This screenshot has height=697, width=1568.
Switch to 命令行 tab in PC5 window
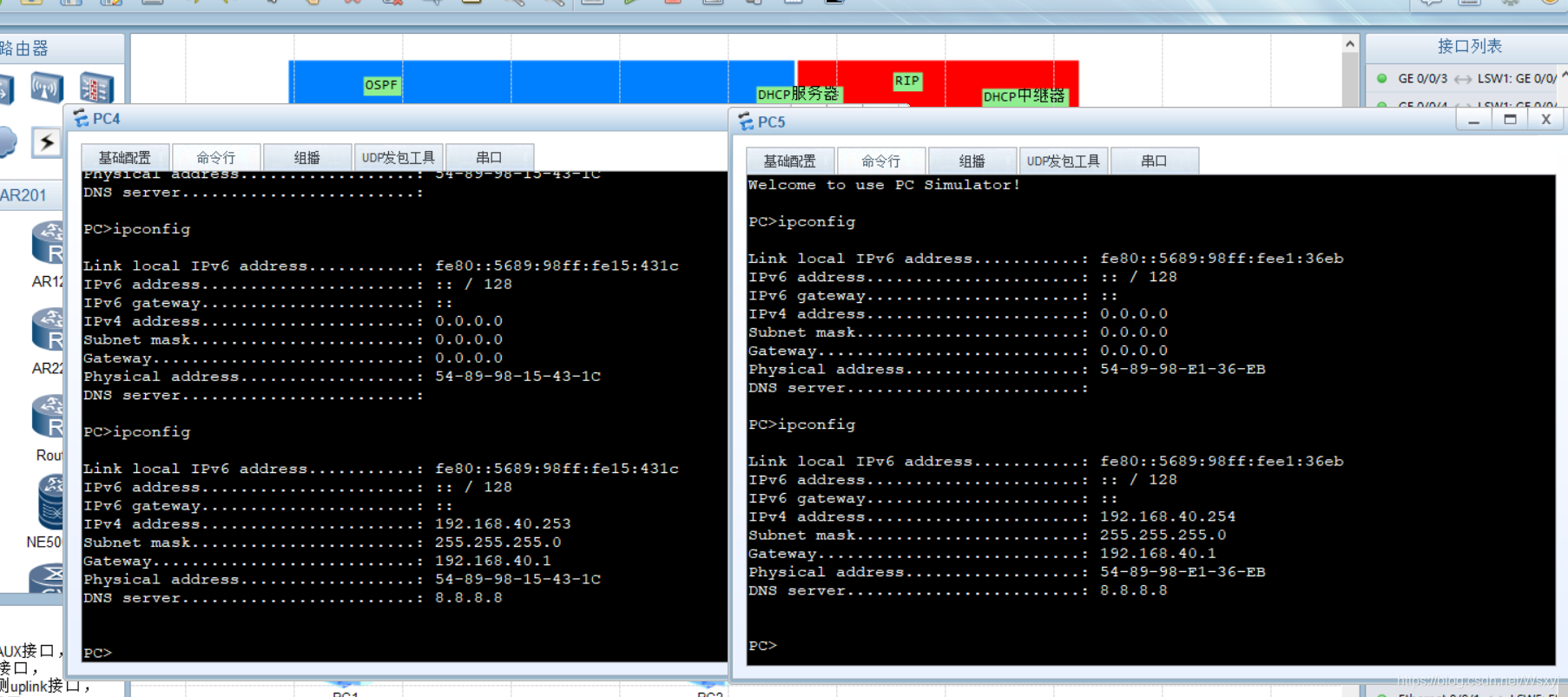point(881,161)
